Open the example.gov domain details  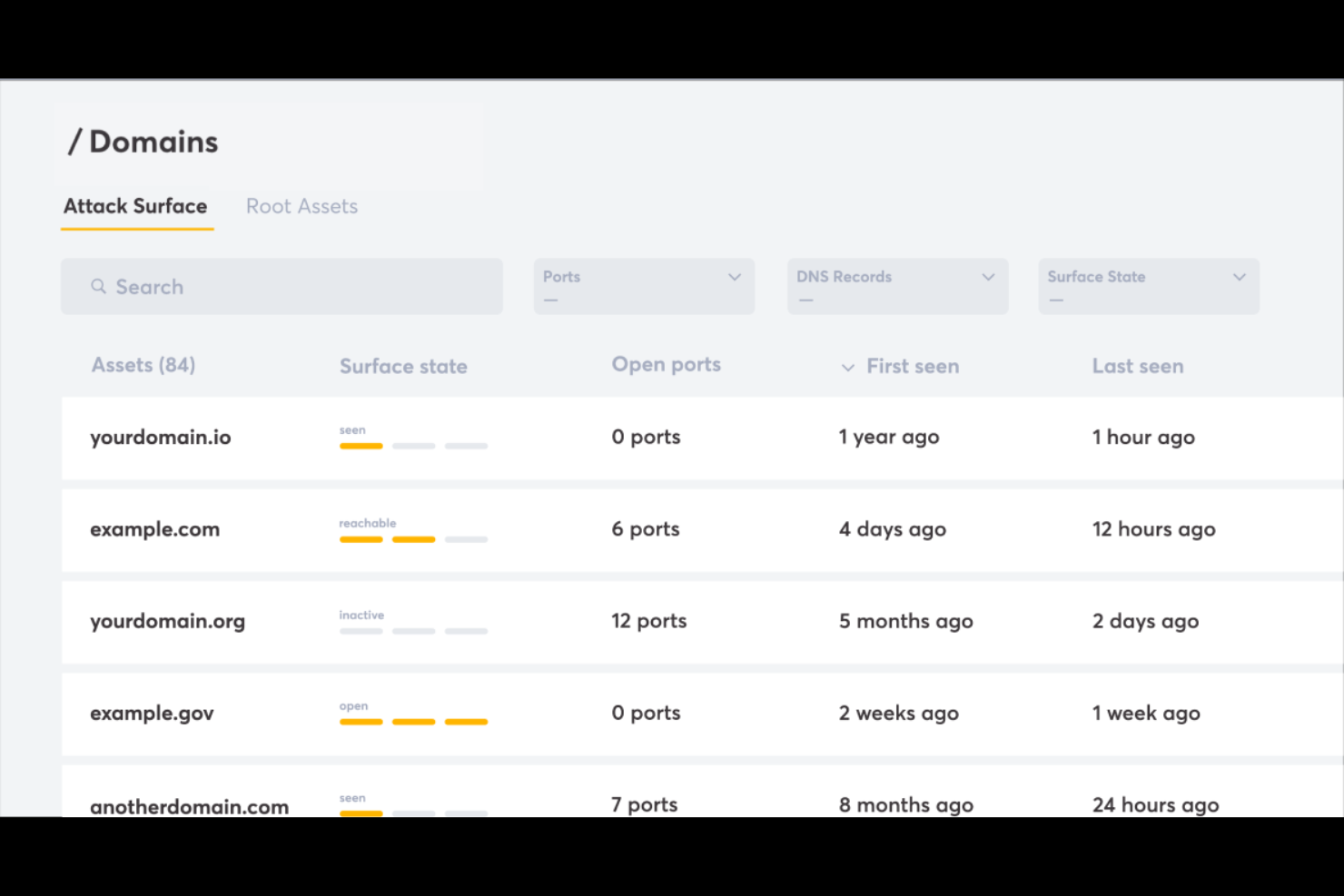click(152, 714)
